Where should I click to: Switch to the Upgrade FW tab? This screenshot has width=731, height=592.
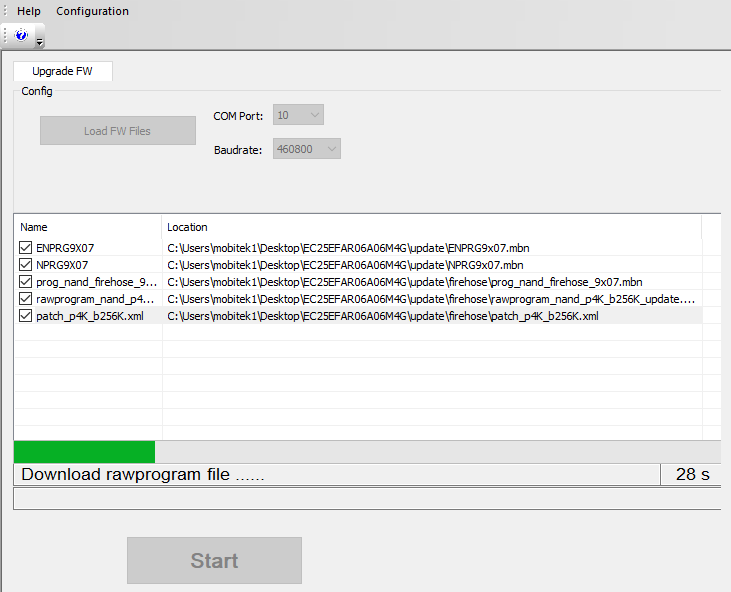(x=62, y=72)
